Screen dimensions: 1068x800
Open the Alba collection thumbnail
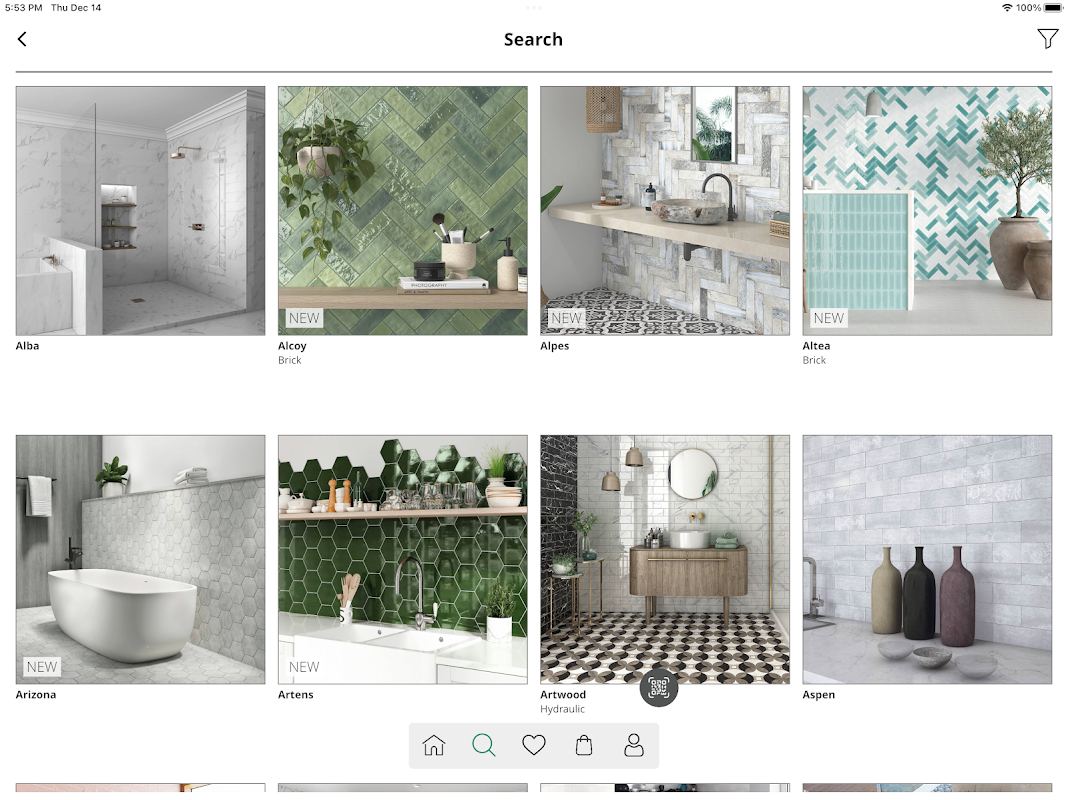click(x=140, y=210)
